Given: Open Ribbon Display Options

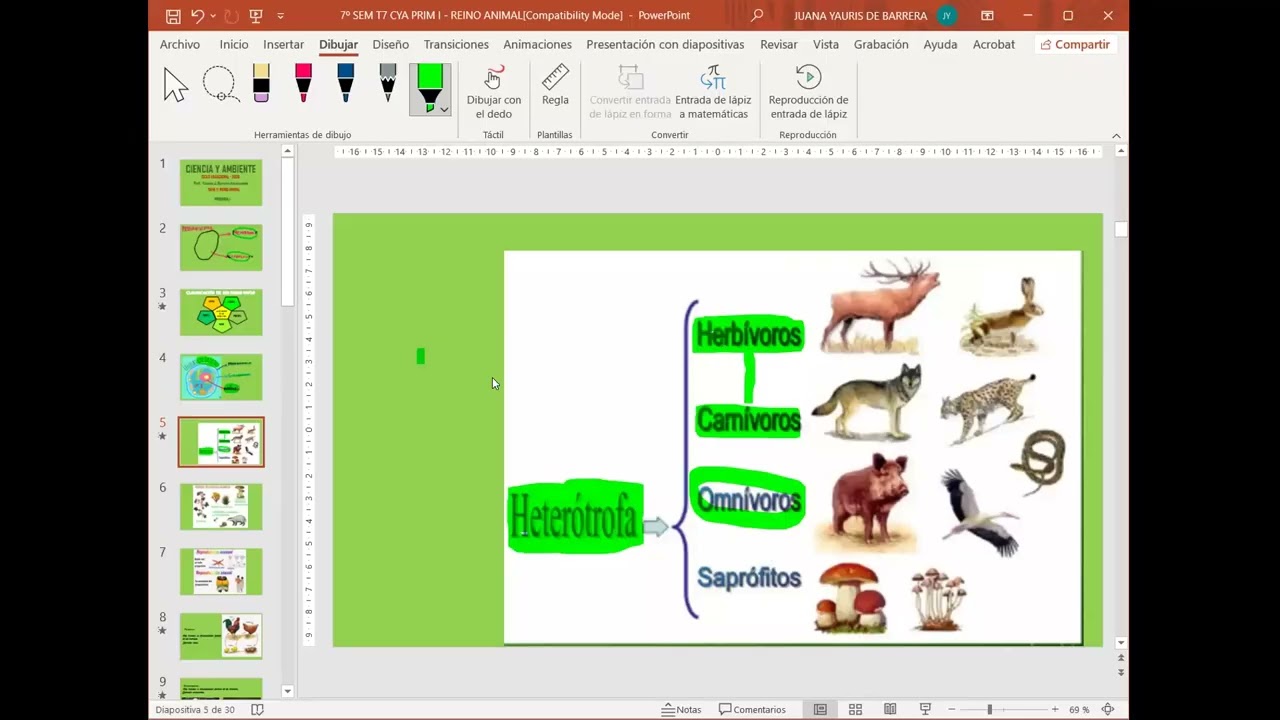Looking at the screenshot, I should pos(987,15).
